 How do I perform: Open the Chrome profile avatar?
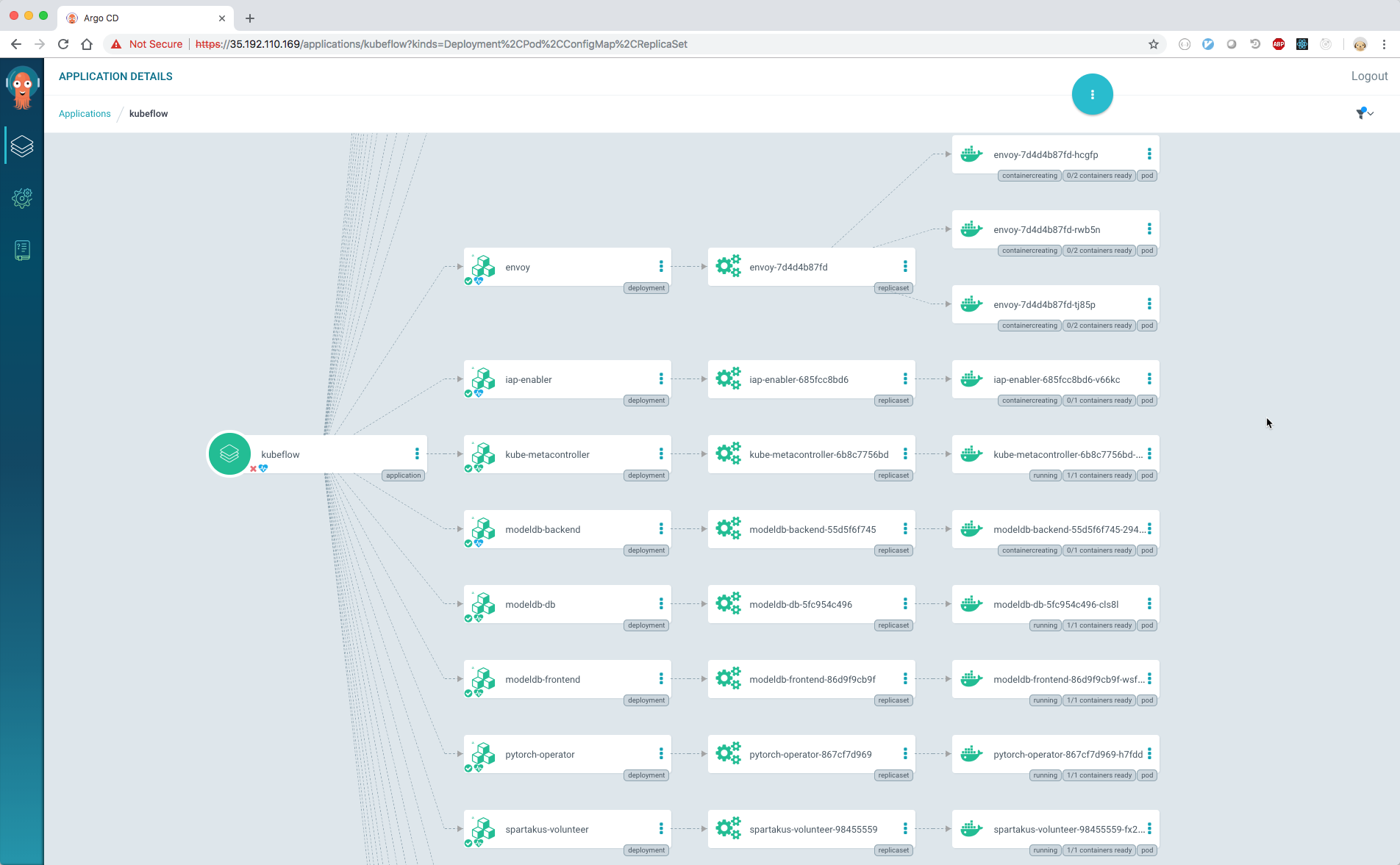pyautogui.click(x=1360, y=44)
